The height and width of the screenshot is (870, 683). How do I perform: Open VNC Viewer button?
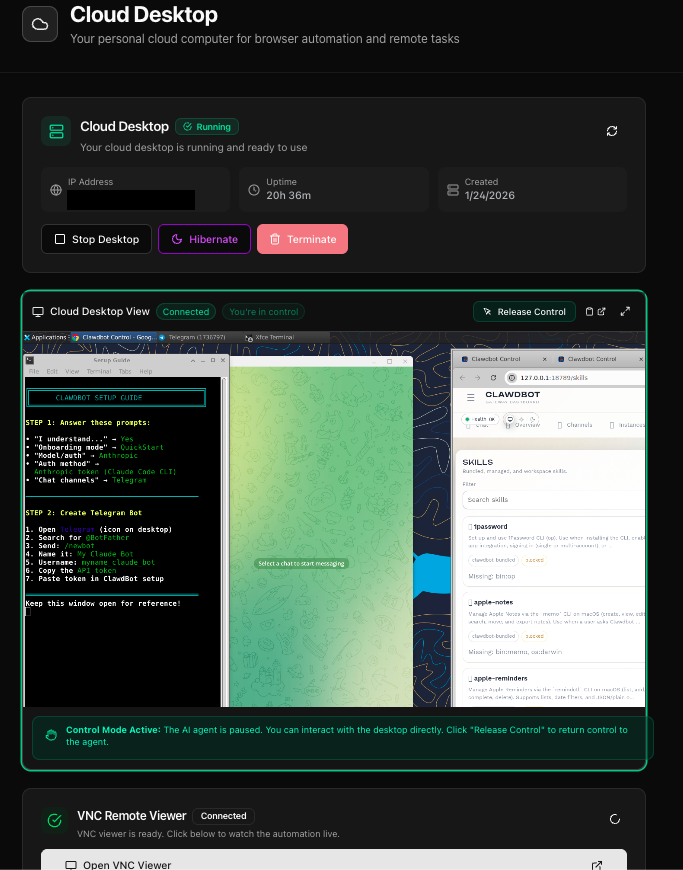(x=334, y=859)
